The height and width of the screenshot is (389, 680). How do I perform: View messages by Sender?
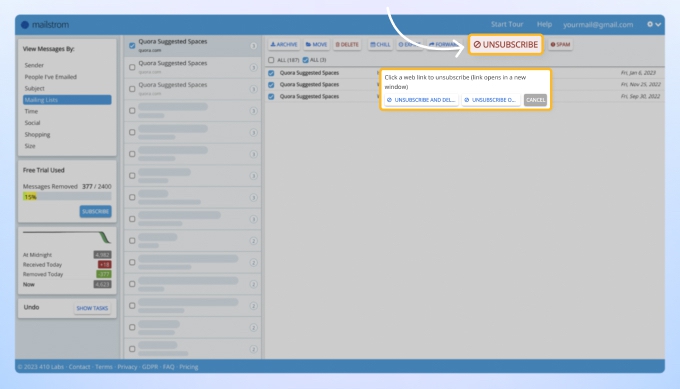click(x=34, y=65)
